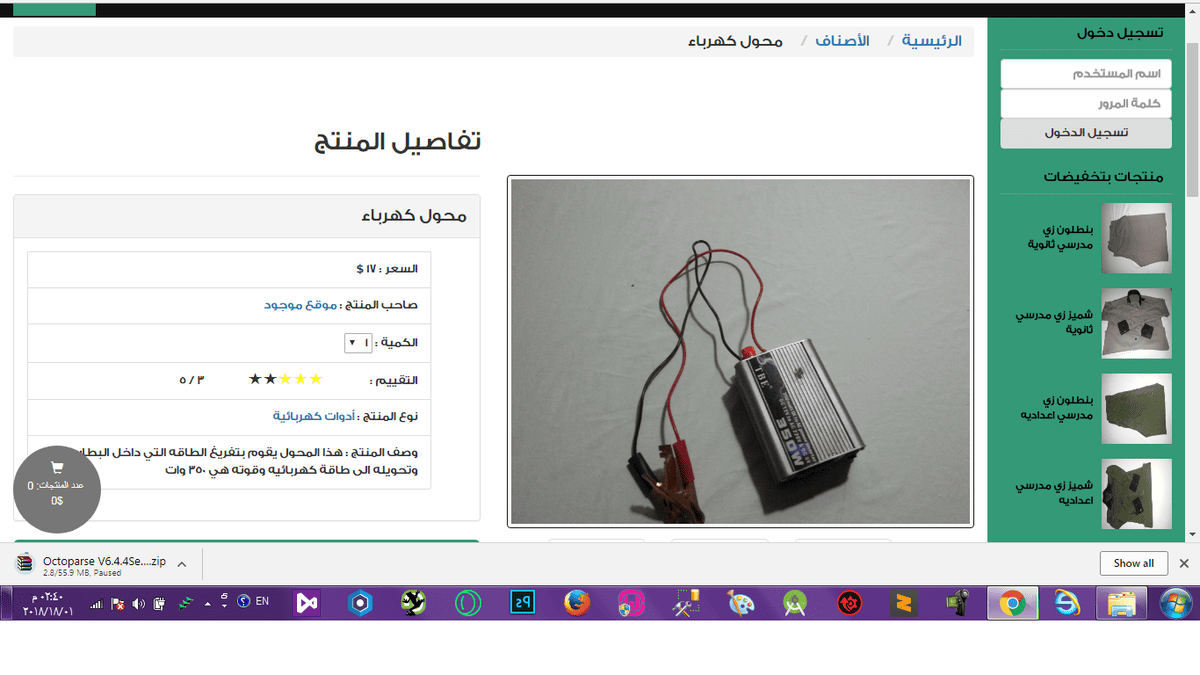Click the price text السعر : ١٧ $
This screenshot has height=675, width=1200.
(x=387, y=269)
